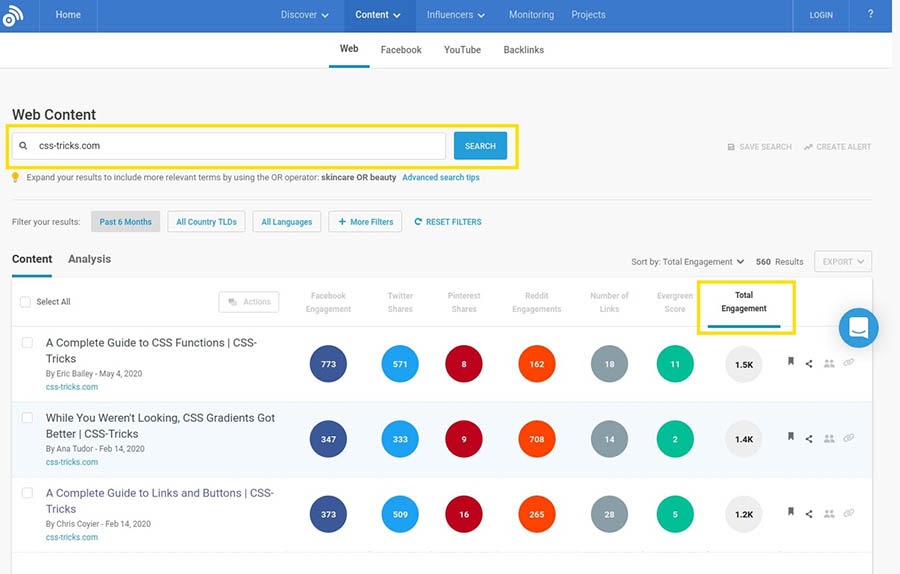Open the Export dropdown
The height and width of the screenshot is (574, 900).
pyautogui.click(x=842, y=262)
